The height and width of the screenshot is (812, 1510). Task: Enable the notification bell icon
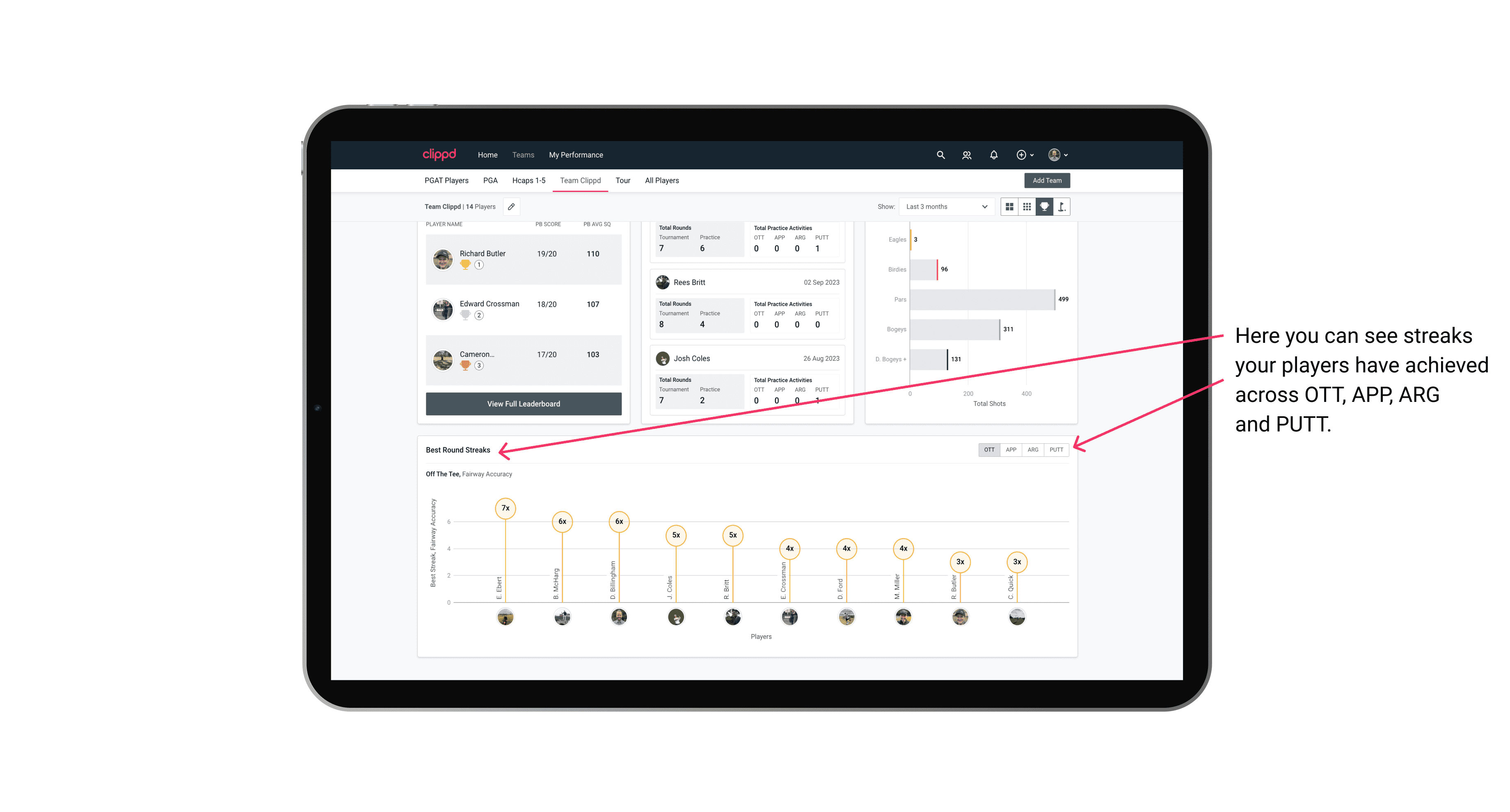[x=993, y=155]
